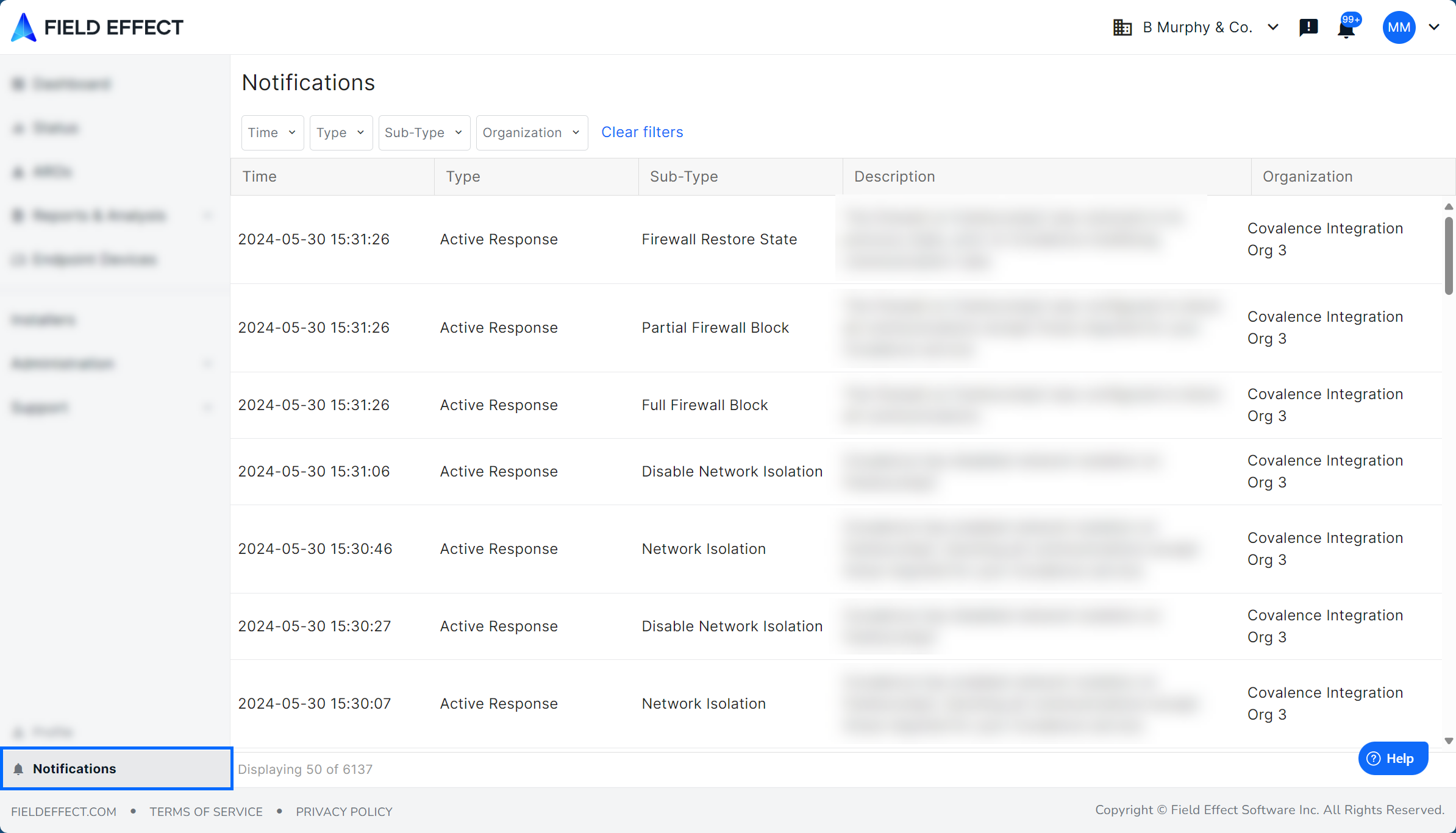The image size is (1456, 833).
Task: Click the organization building icon
Action: click(x=1122, y=27)
